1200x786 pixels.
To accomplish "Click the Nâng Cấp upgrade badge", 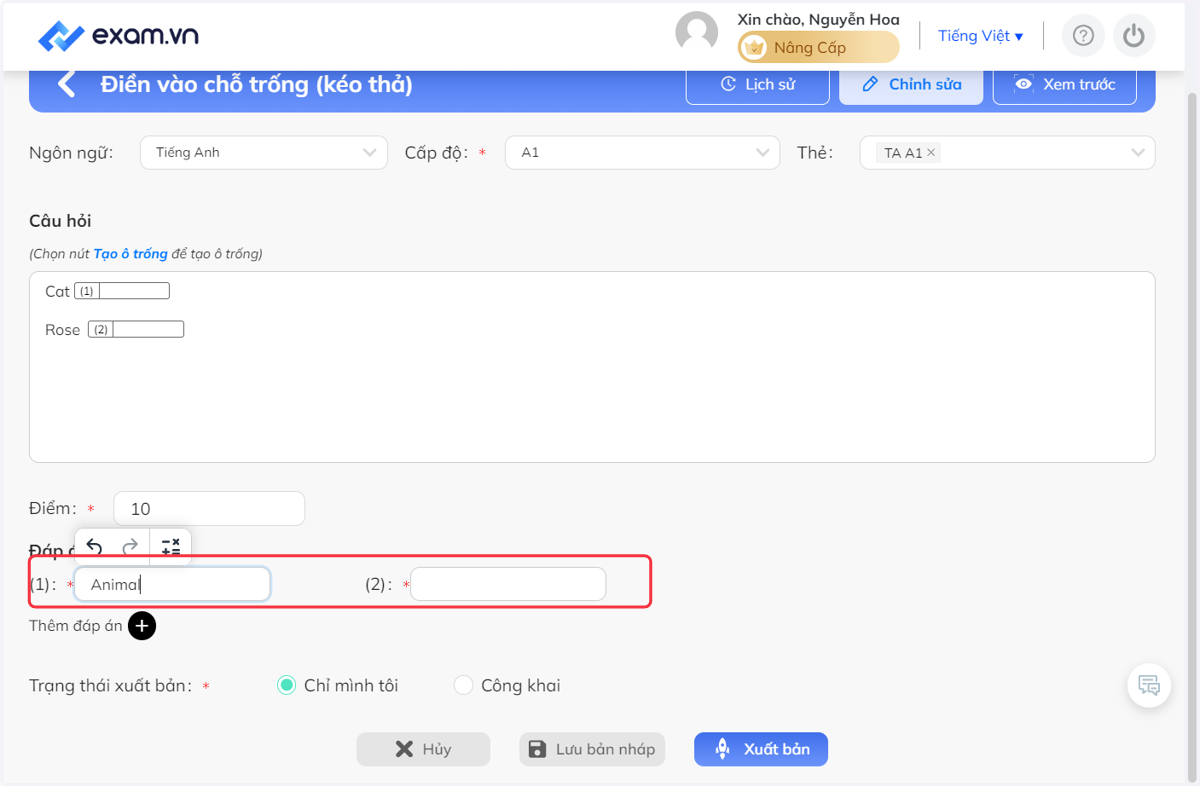I will [818, 47].
